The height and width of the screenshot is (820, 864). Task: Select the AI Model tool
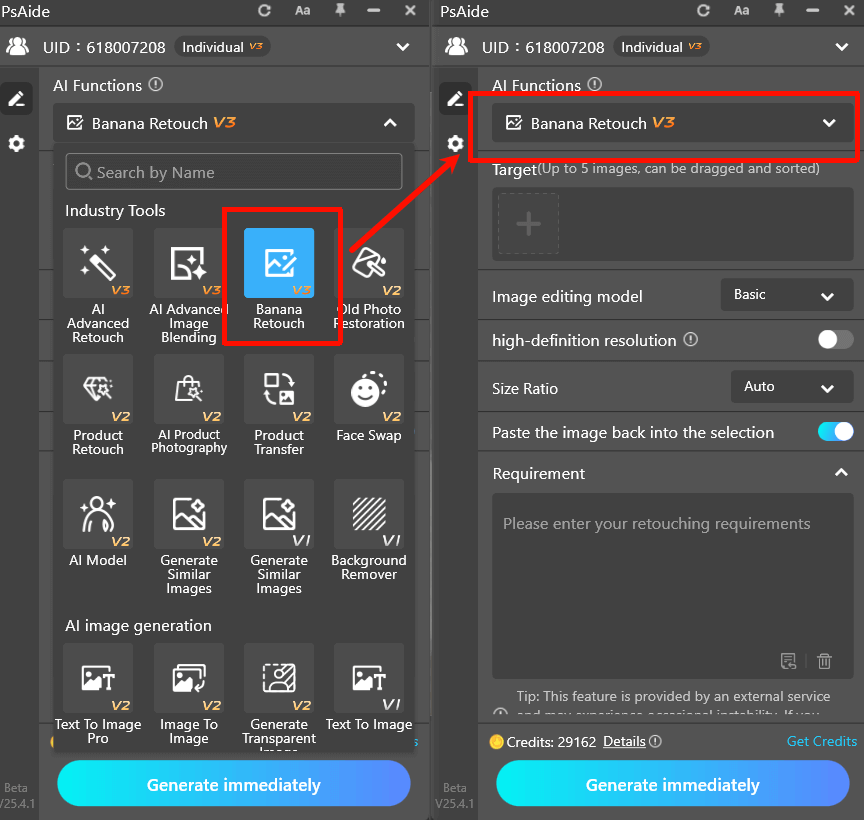point(97,515)
